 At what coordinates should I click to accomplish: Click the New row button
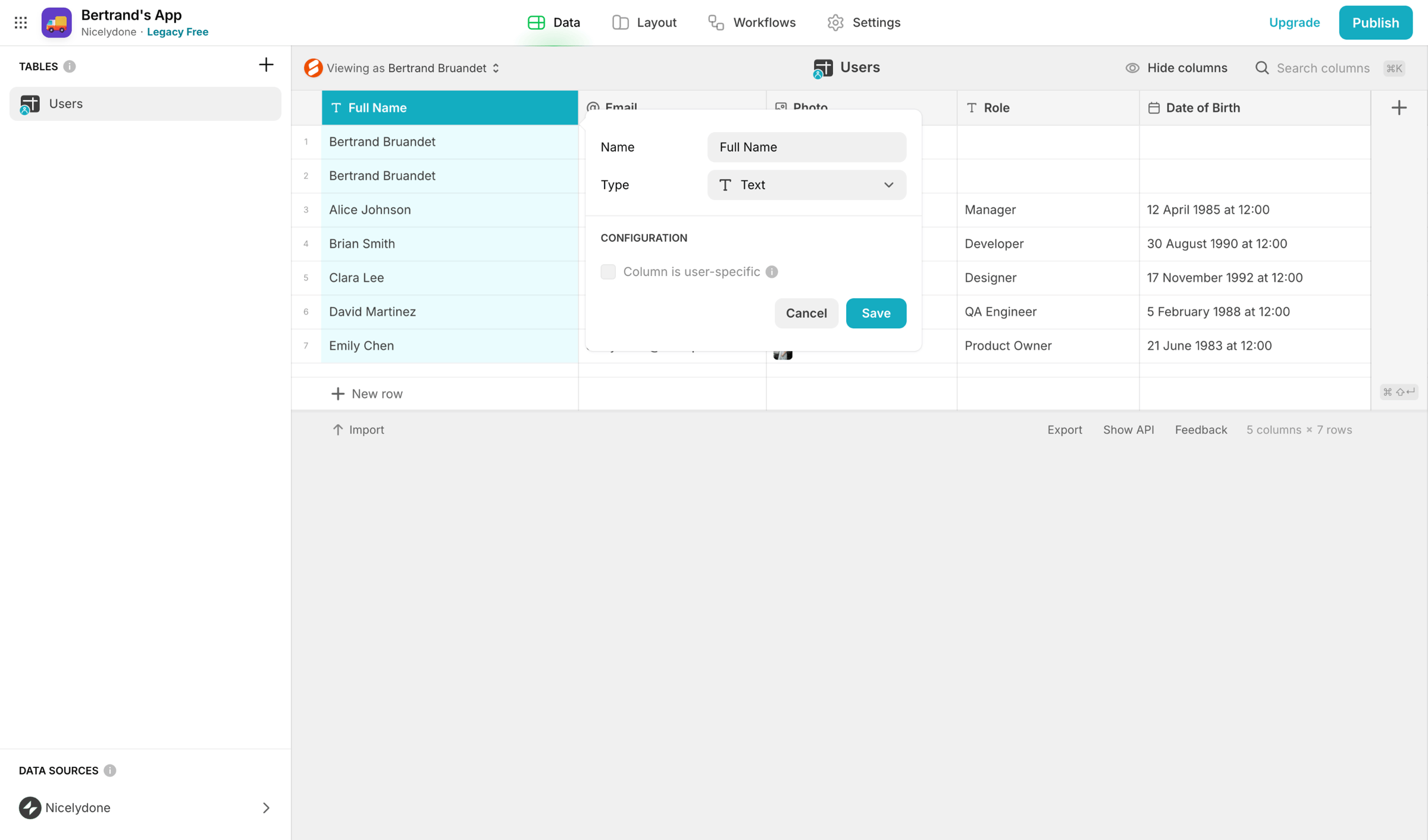click(367, 394)
